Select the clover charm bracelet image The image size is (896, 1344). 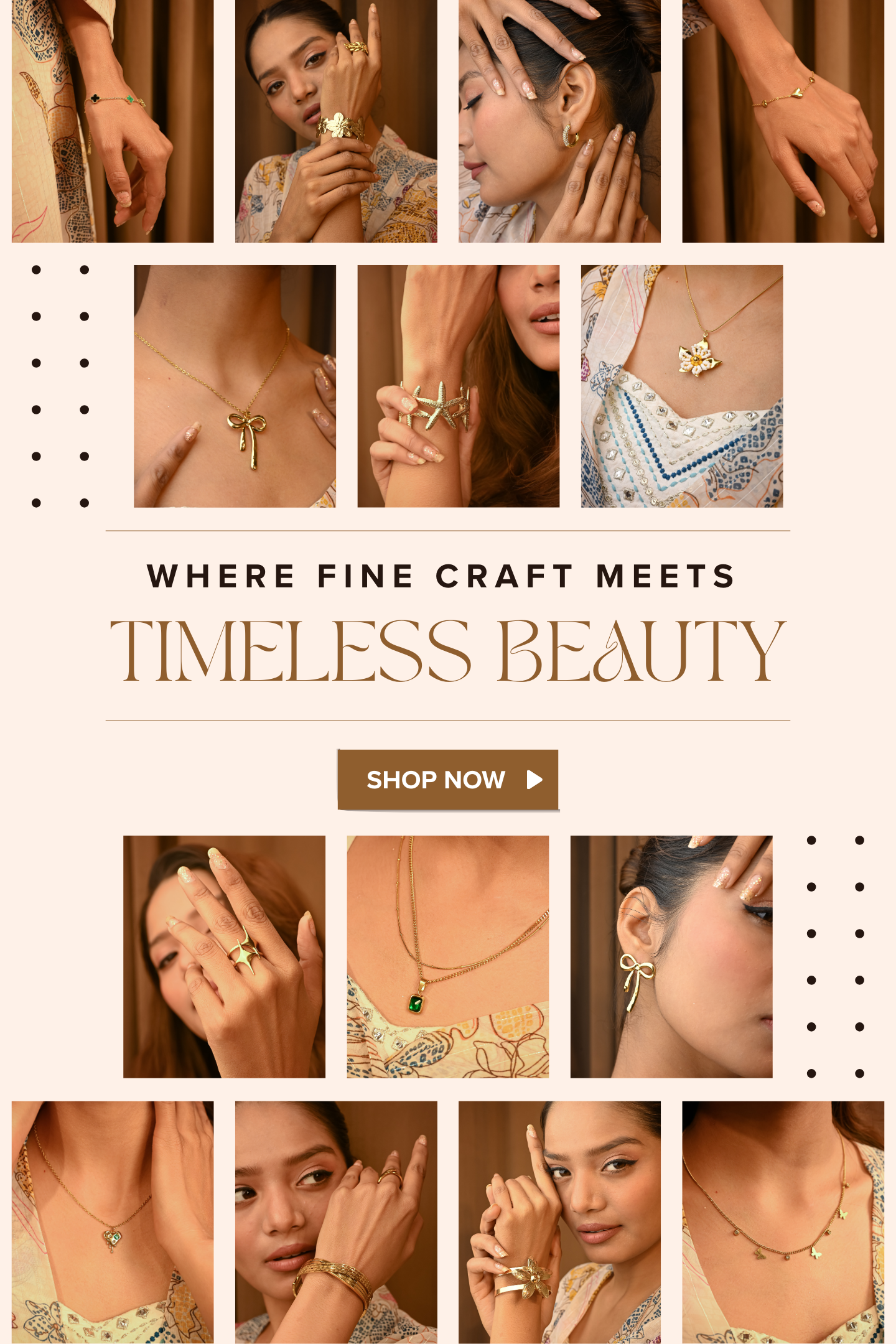click(113, 121)
